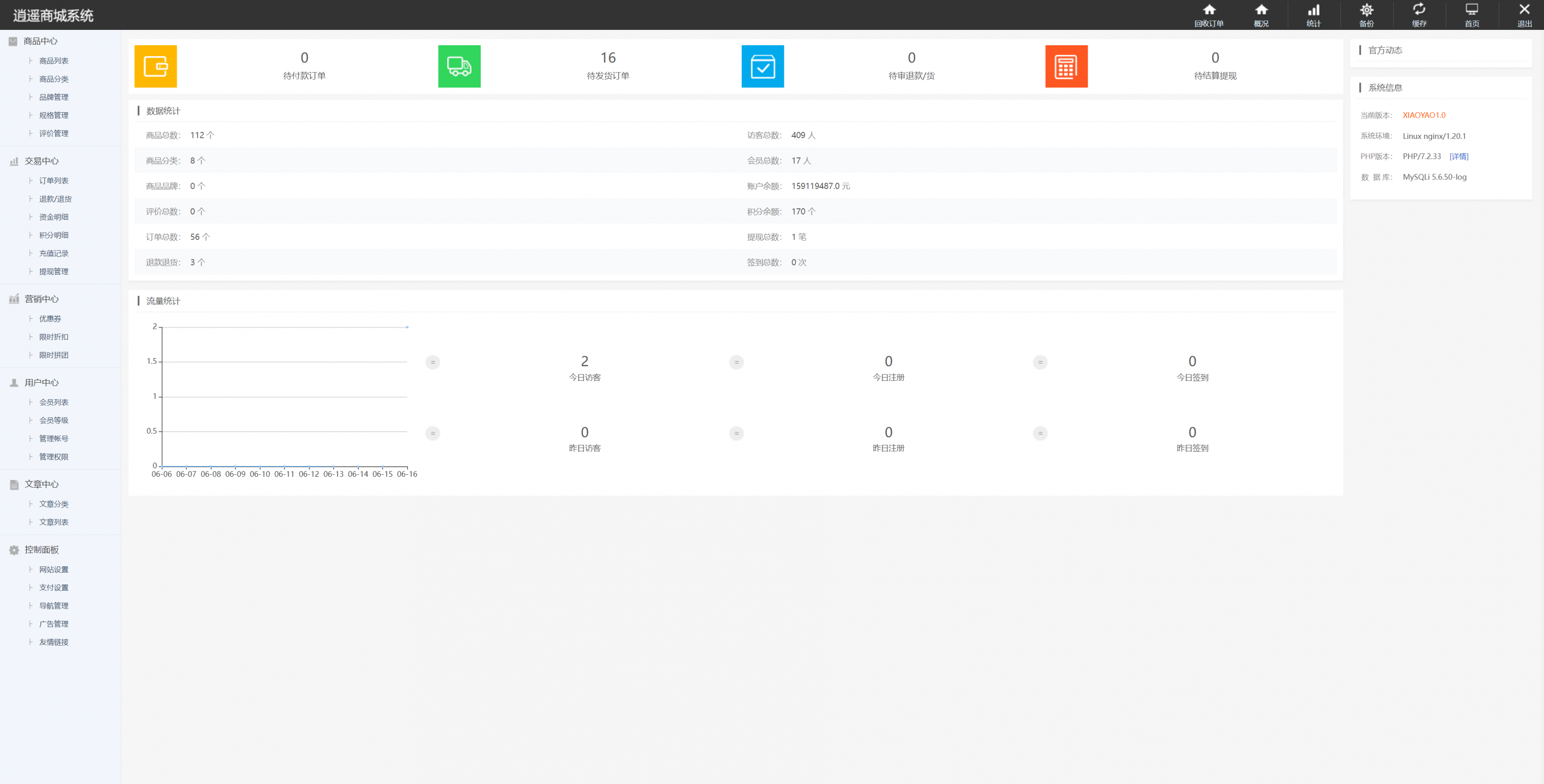This screenshot has width=1544, height=784.
Task: Open 网站设置 in control panel
Action: (54, 569)
